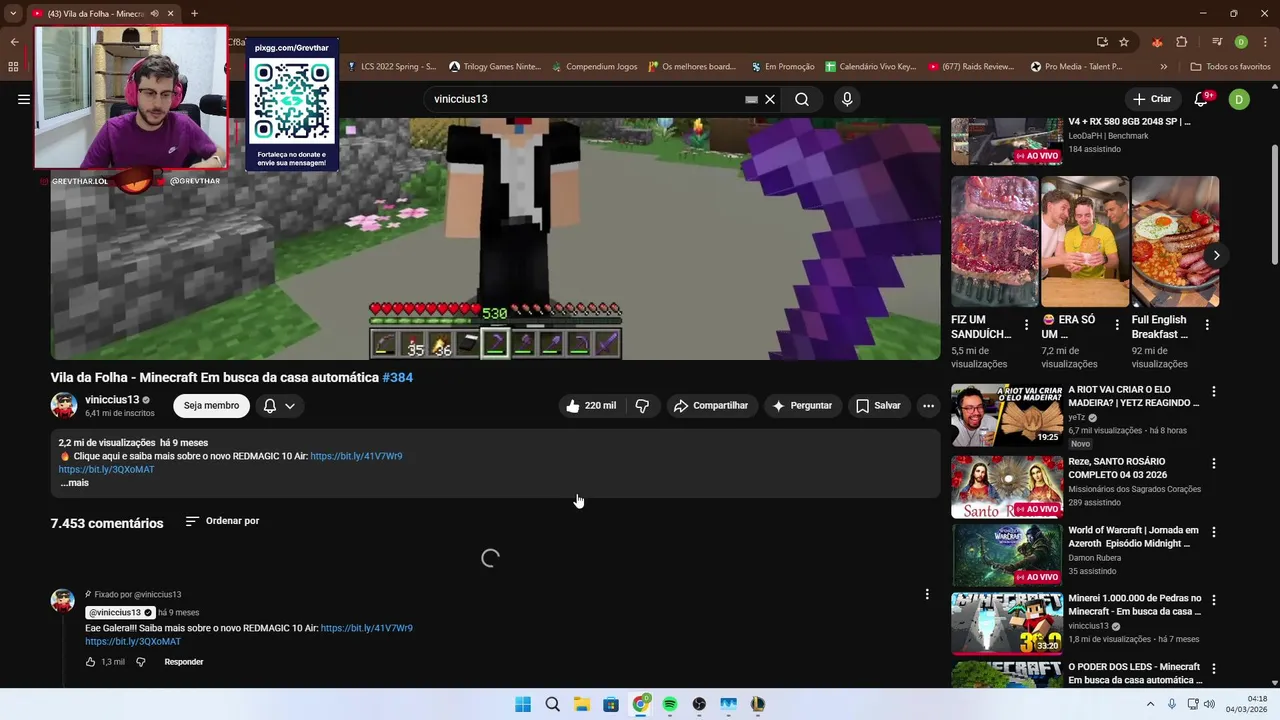Like the video showing 220 mil

click(x=590, y=406)
